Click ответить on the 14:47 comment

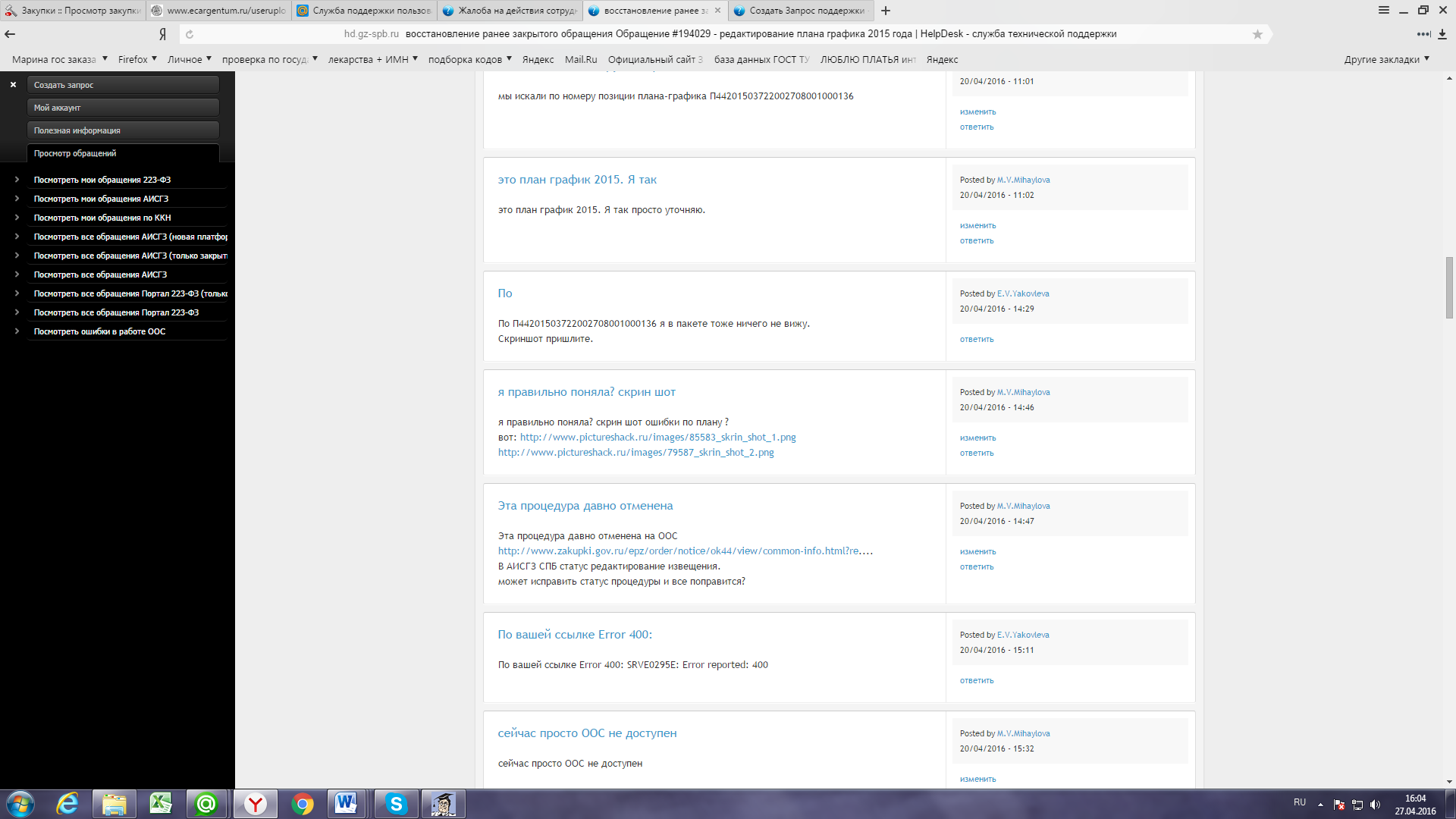pyautogui.click(x=976, y=566)
